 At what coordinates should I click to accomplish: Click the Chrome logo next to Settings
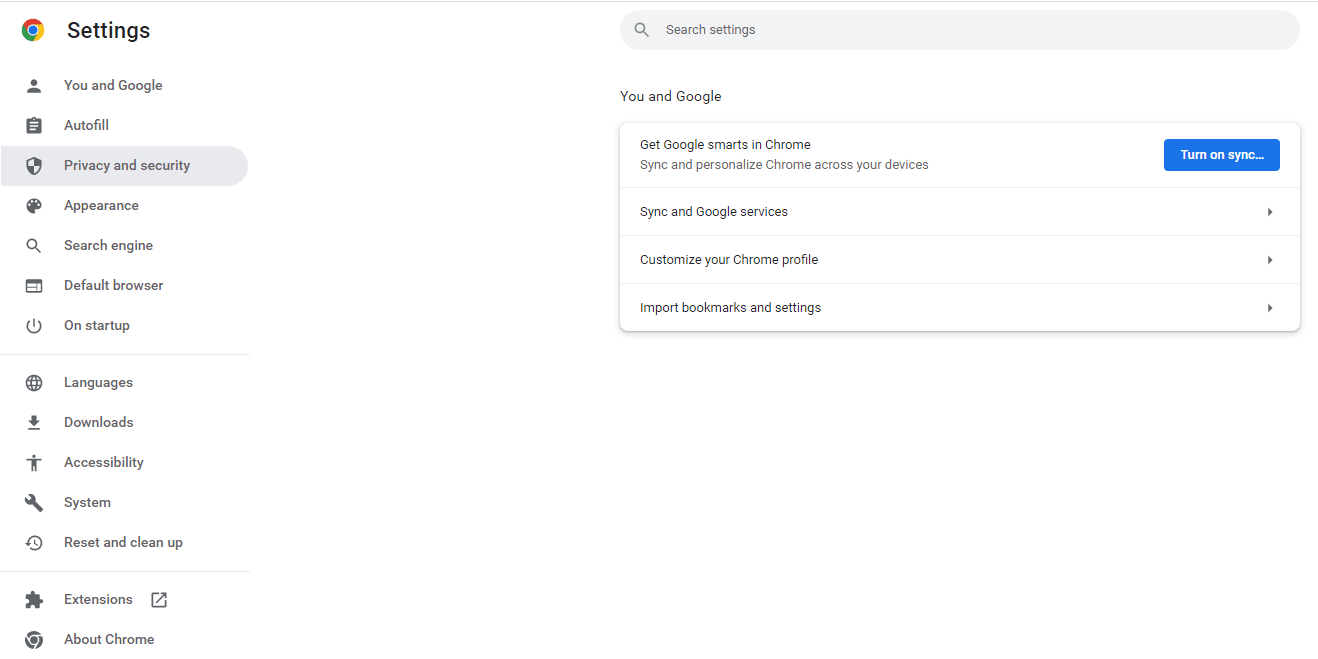point(32,30)
